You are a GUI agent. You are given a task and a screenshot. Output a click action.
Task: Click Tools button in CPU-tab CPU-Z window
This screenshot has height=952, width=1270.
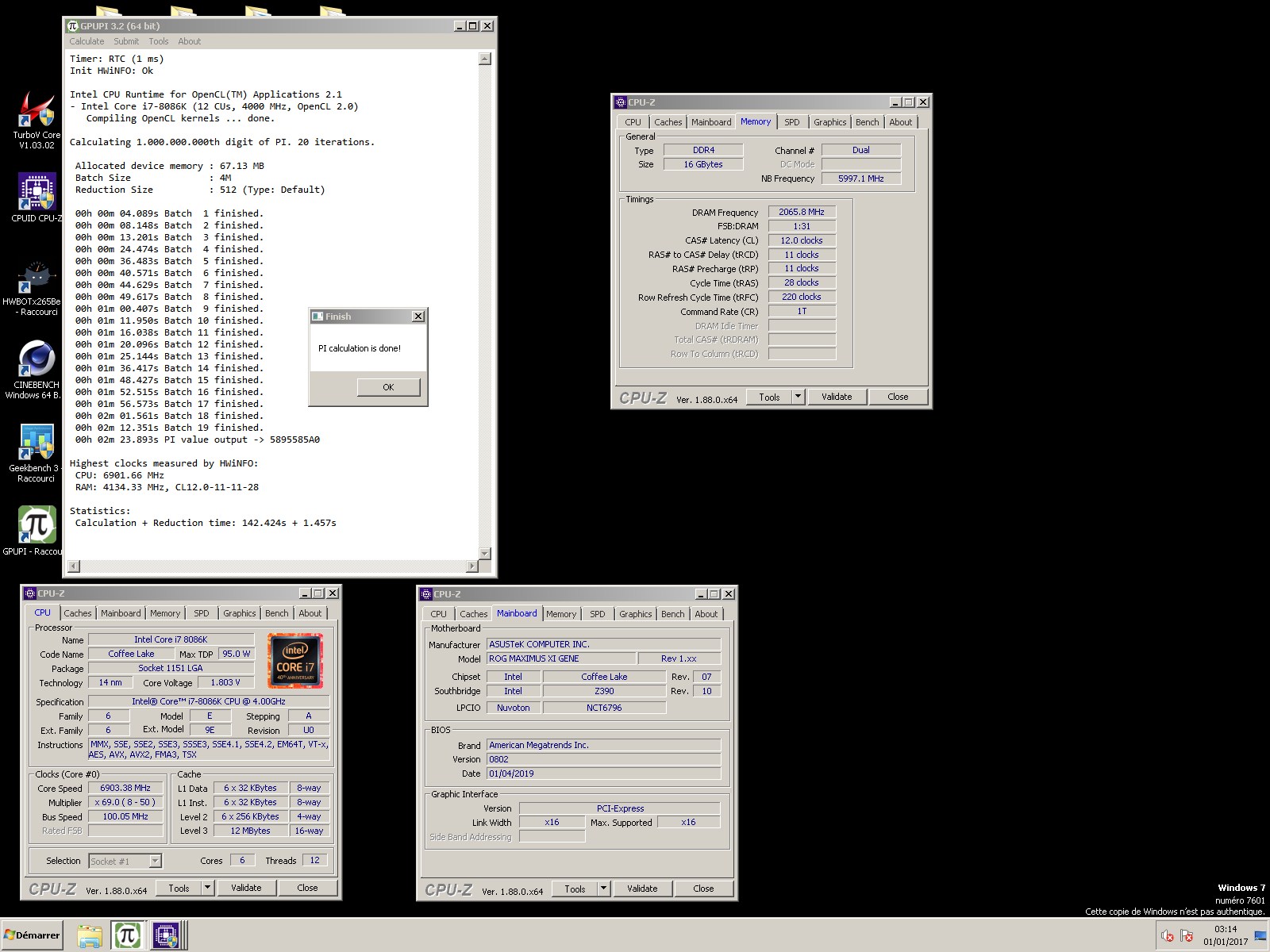click(x=179, y=889)
